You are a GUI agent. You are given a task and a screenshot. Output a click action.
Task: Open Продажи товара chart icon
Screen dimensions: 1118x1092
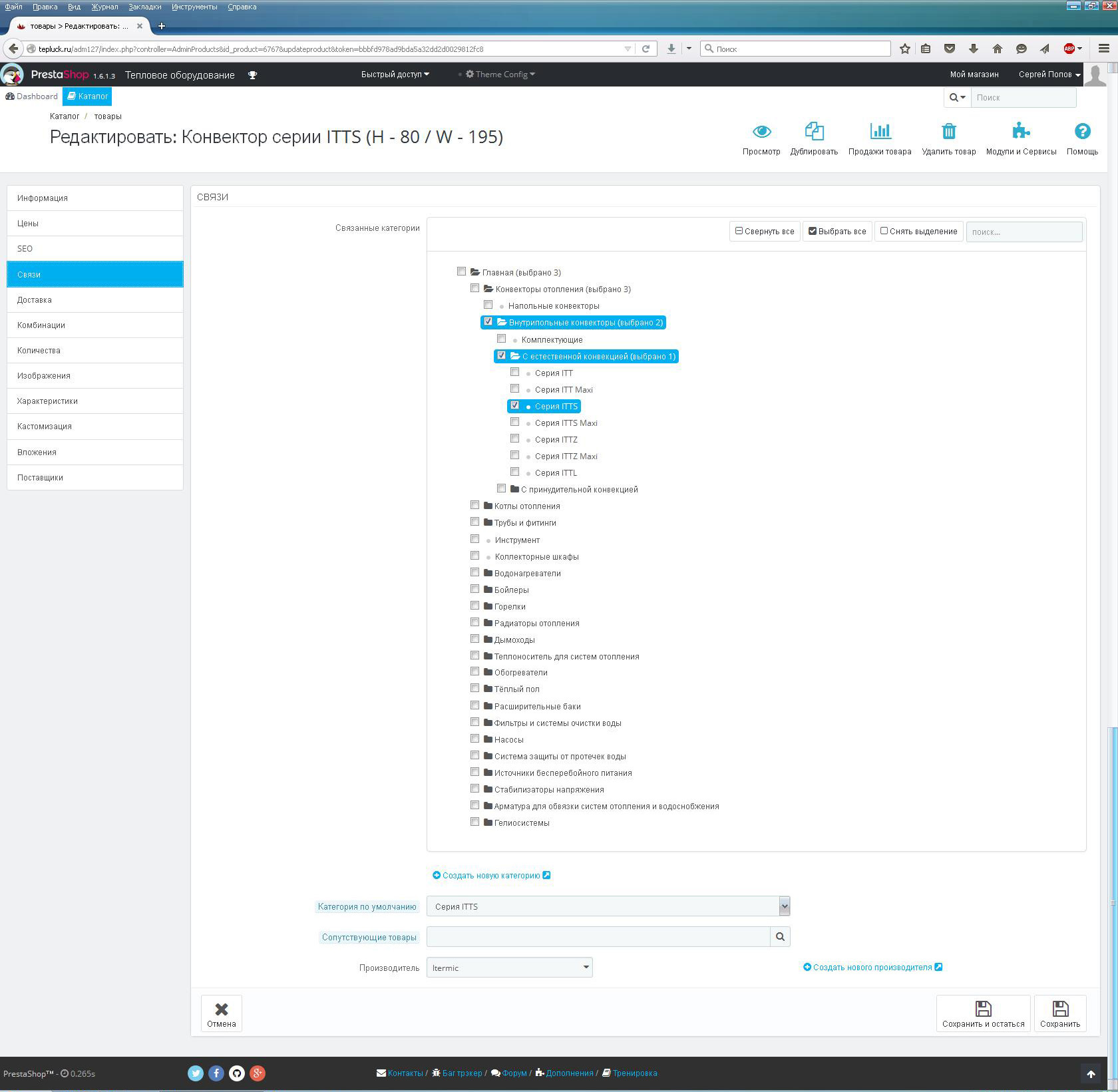click(880, 131)
